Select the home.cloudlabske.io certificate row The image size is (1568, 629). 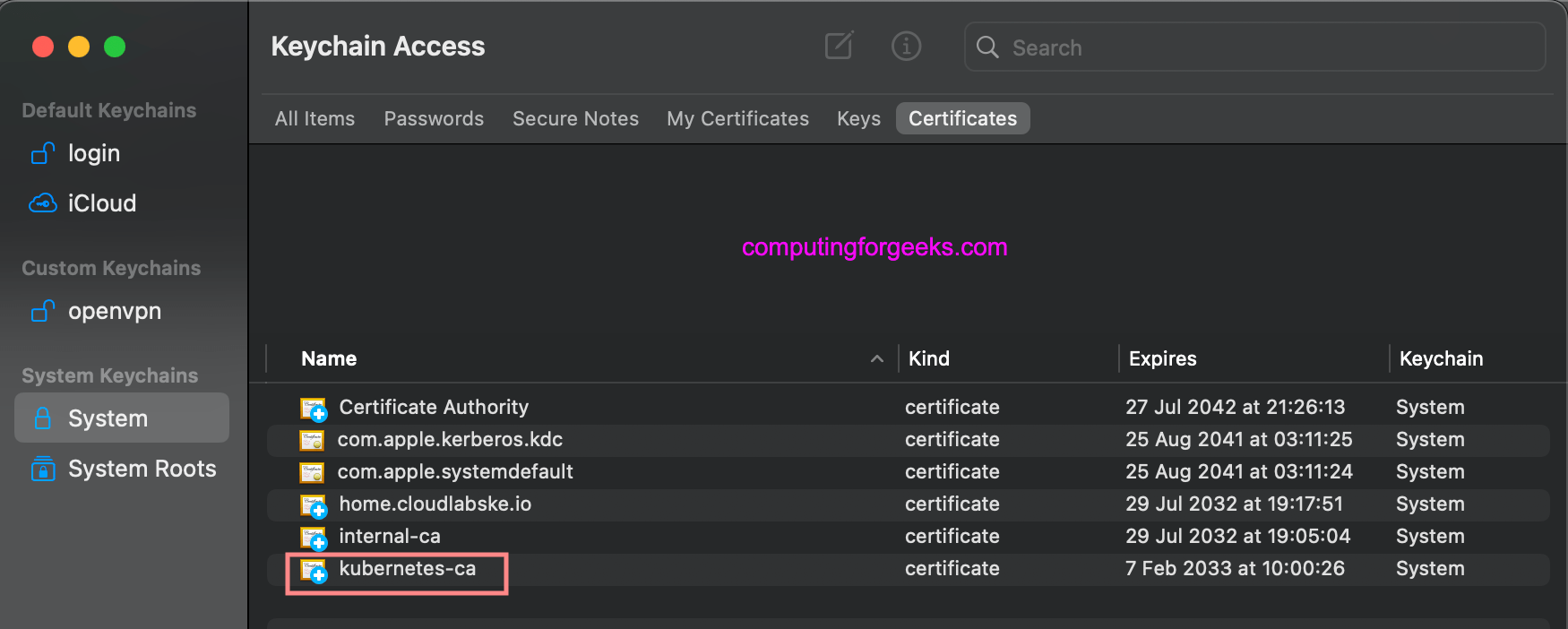tap(908, 504)
